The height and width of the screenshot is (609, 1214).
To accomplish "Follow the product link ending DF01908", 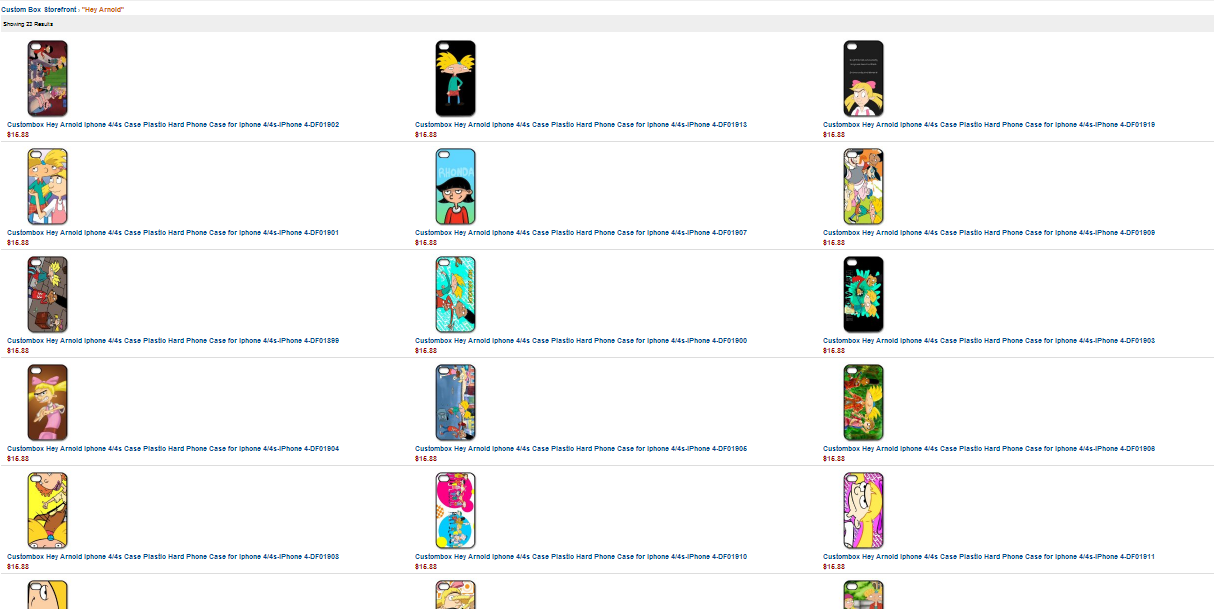I will click(x=173, y=557).
